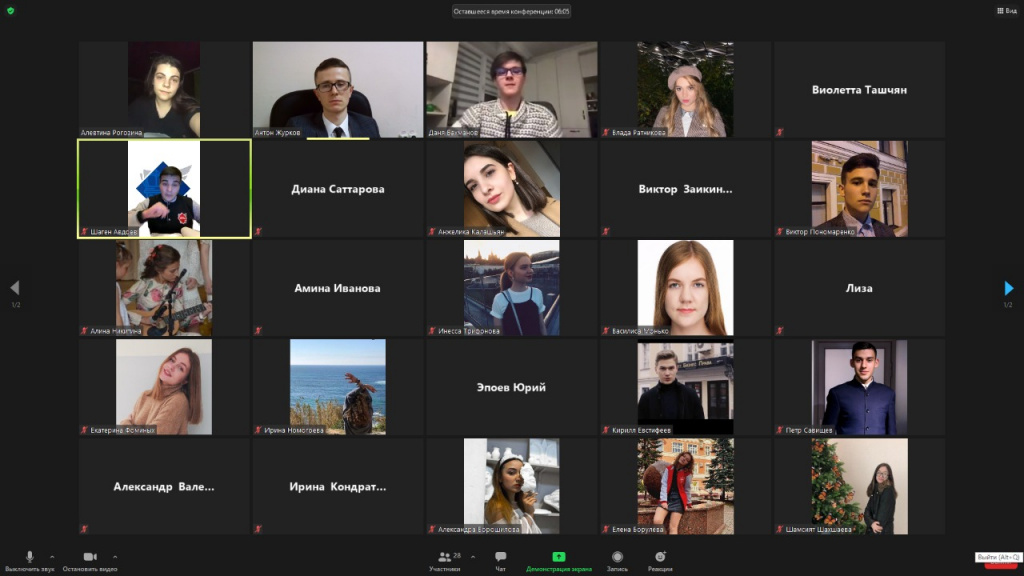Viewport: 1024px width, 576px height.
Task: Select the Лиза name tile
Action: click(x=859, y=288)
